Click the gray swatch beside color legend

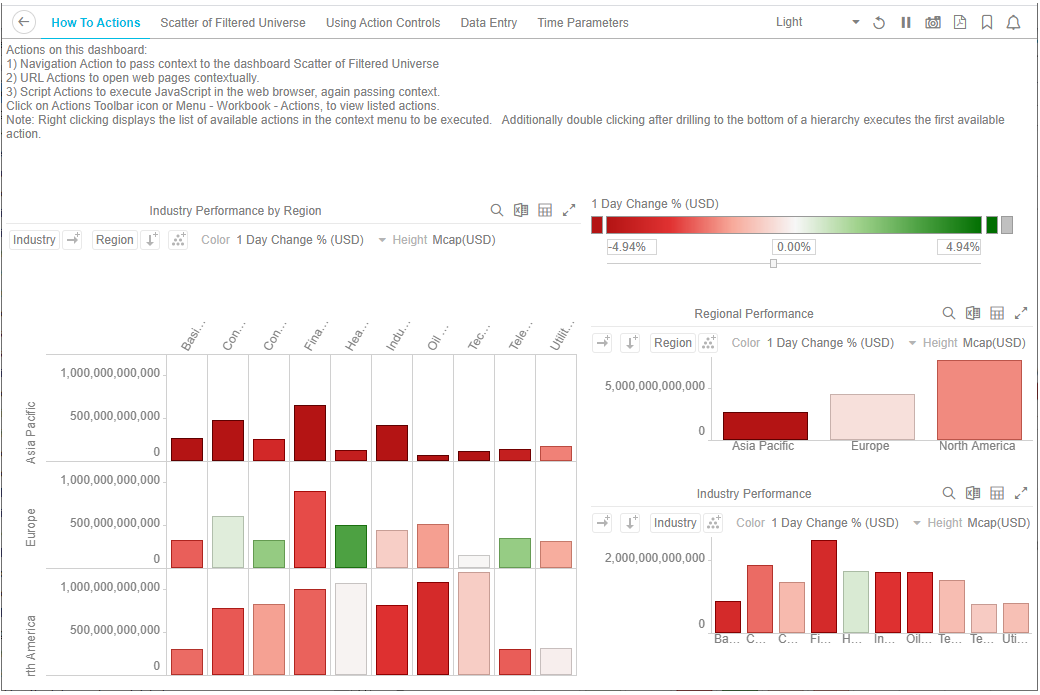(1007, 225)
